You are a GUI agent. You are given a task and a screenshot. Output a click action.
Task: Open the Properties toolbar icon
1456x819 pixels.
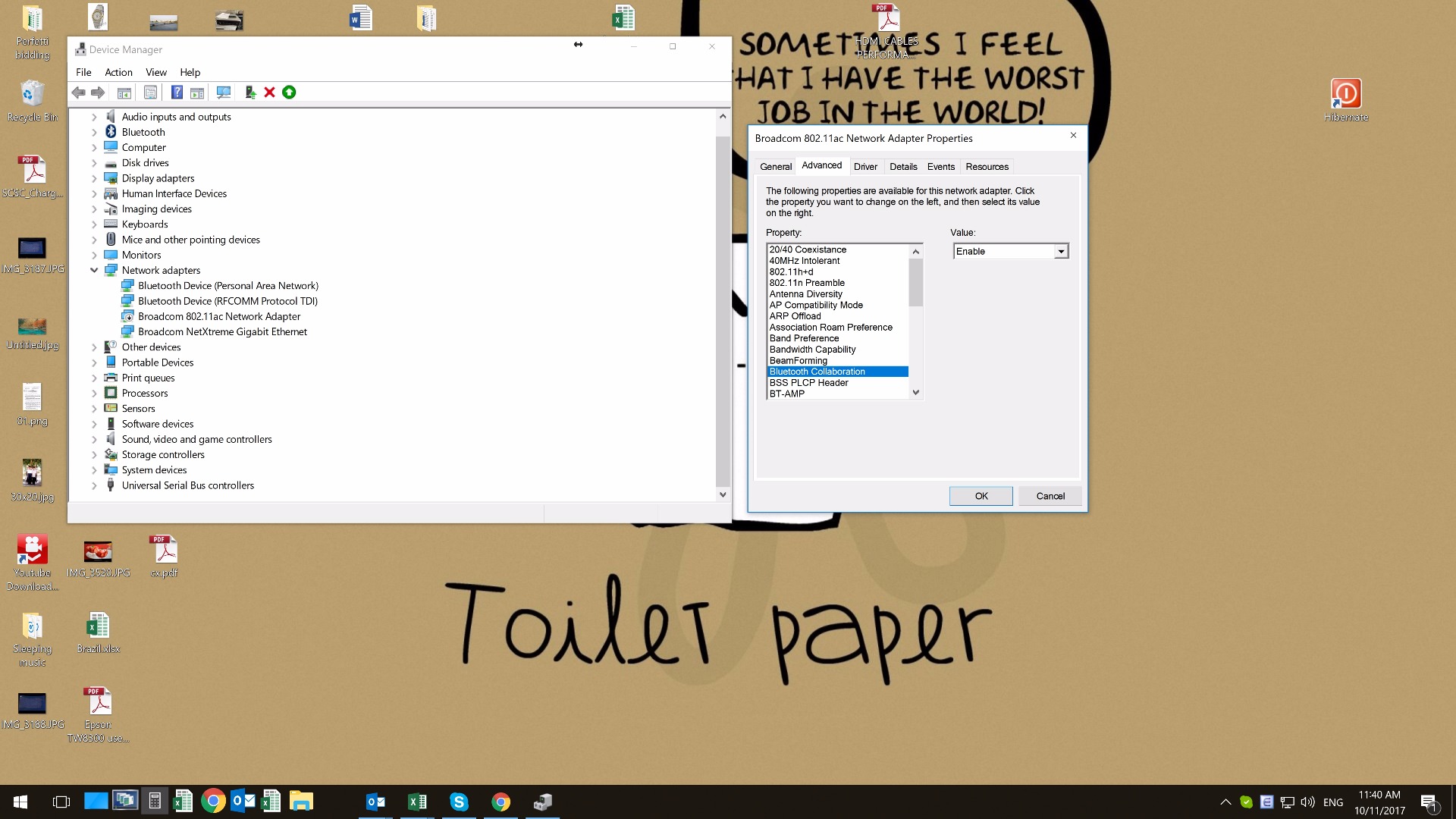[x=151, y=93]
